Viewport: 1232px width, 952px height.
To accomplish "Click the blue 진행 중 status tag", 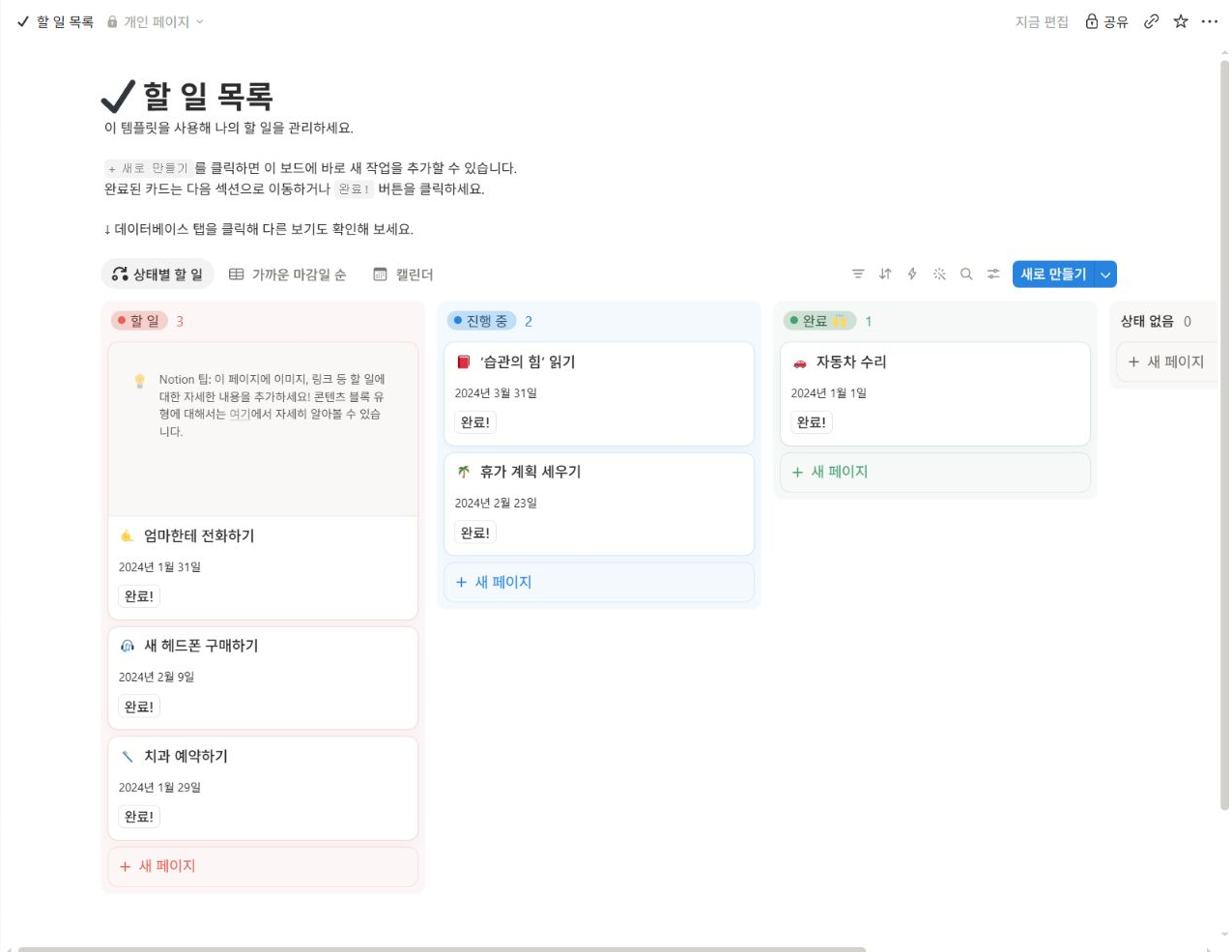I will pyautogui.click(x=481, y=321).
